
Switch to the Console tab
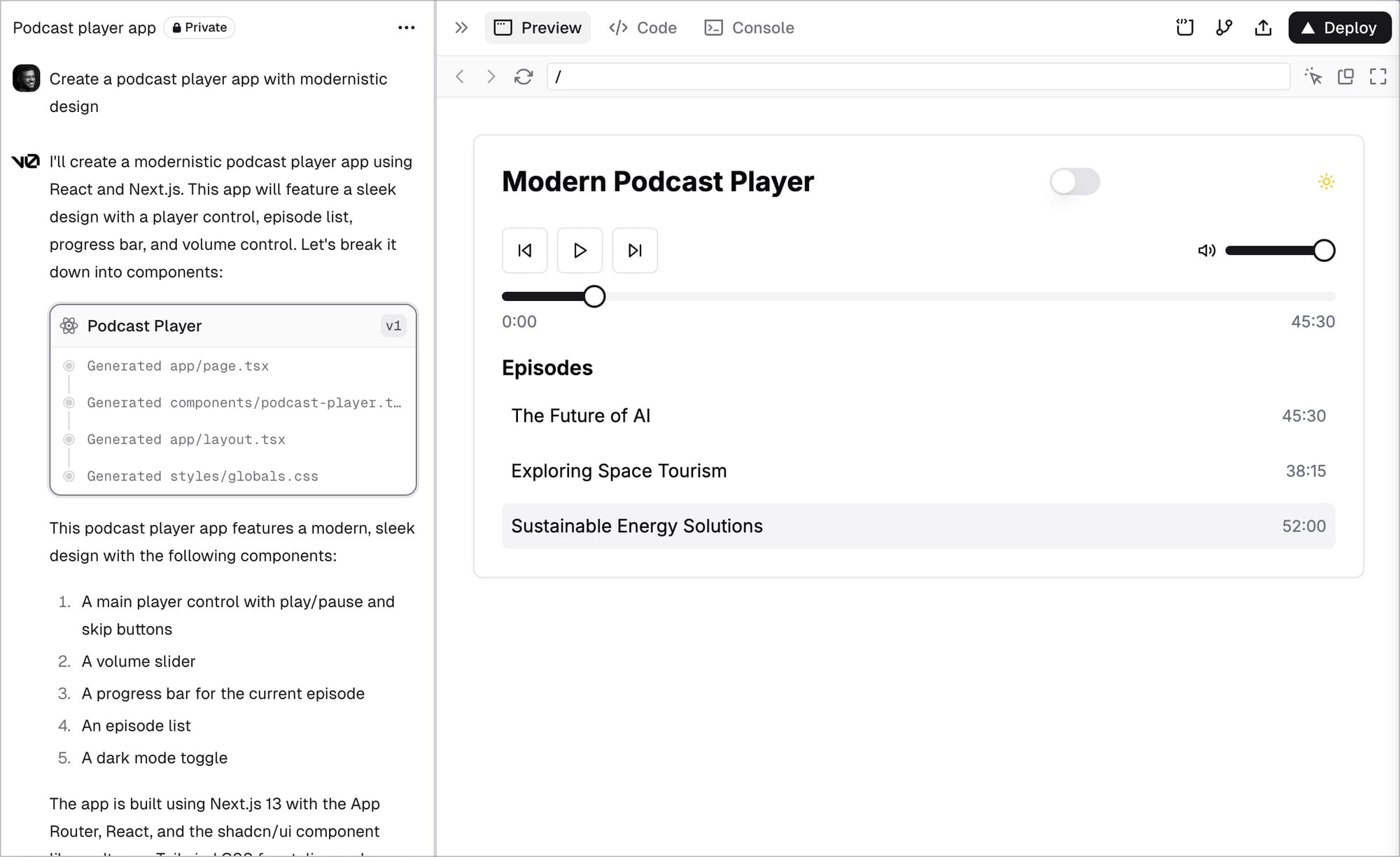tap(749, 28)
